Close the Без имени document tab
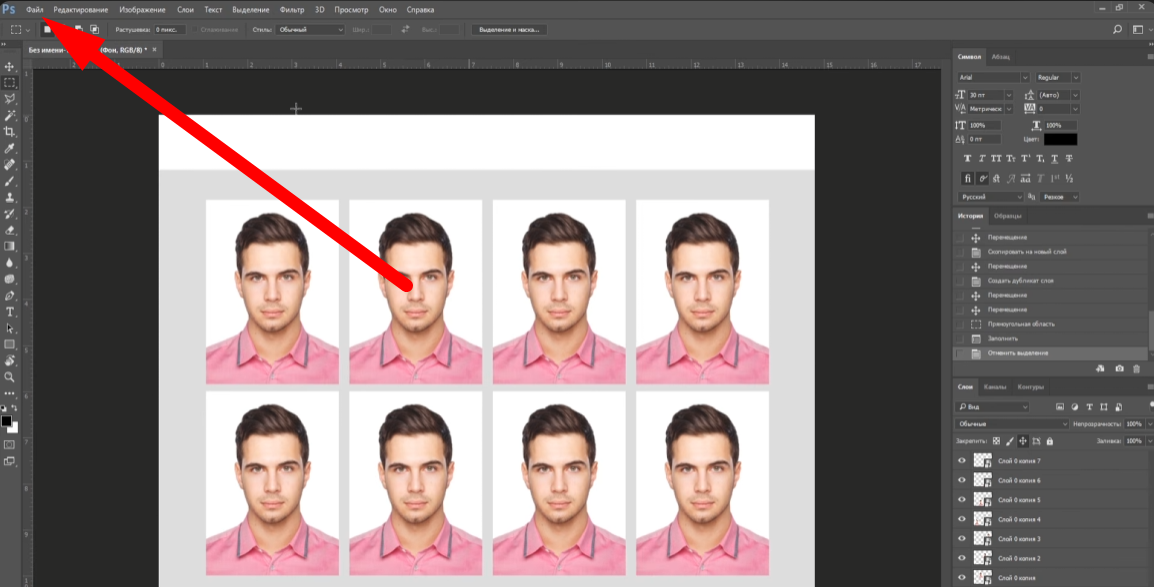 click(155, 49)
